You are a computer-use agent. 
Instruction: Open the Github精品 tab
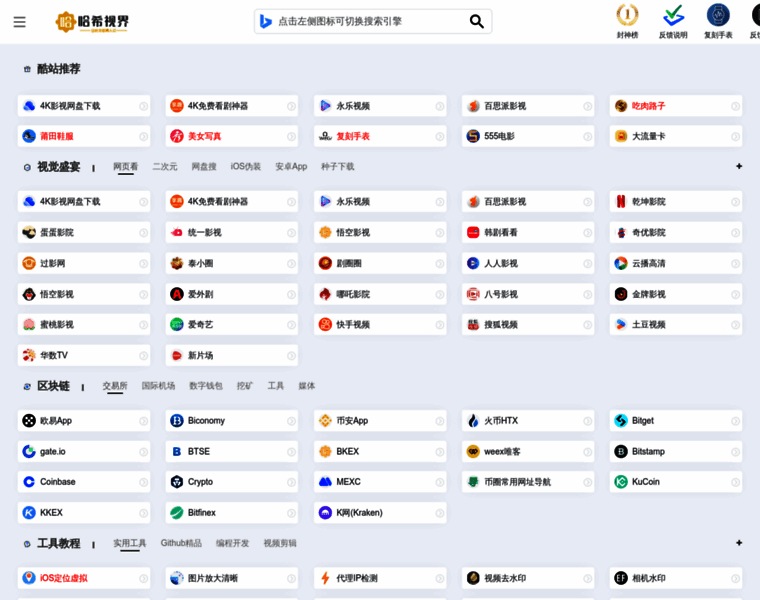coord(181,543)
